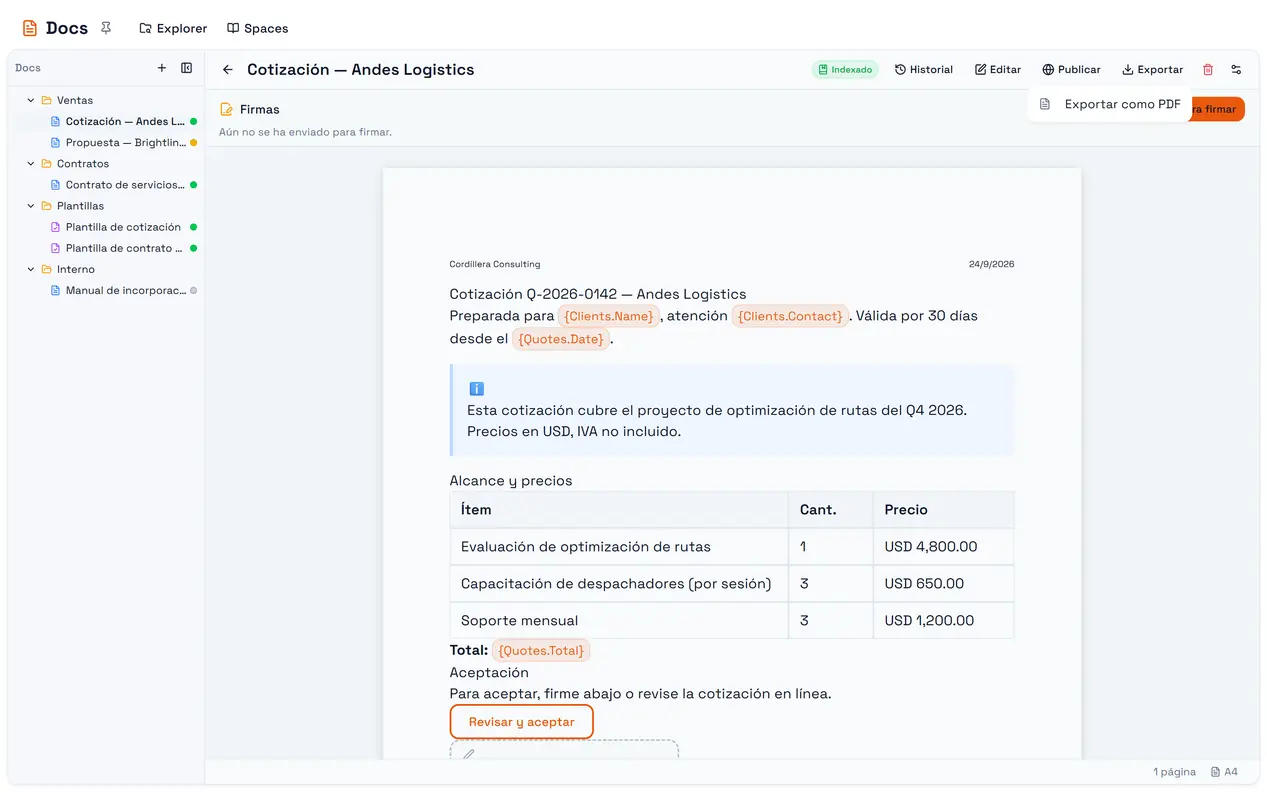Click the Publicar button

pos(1071,69)
